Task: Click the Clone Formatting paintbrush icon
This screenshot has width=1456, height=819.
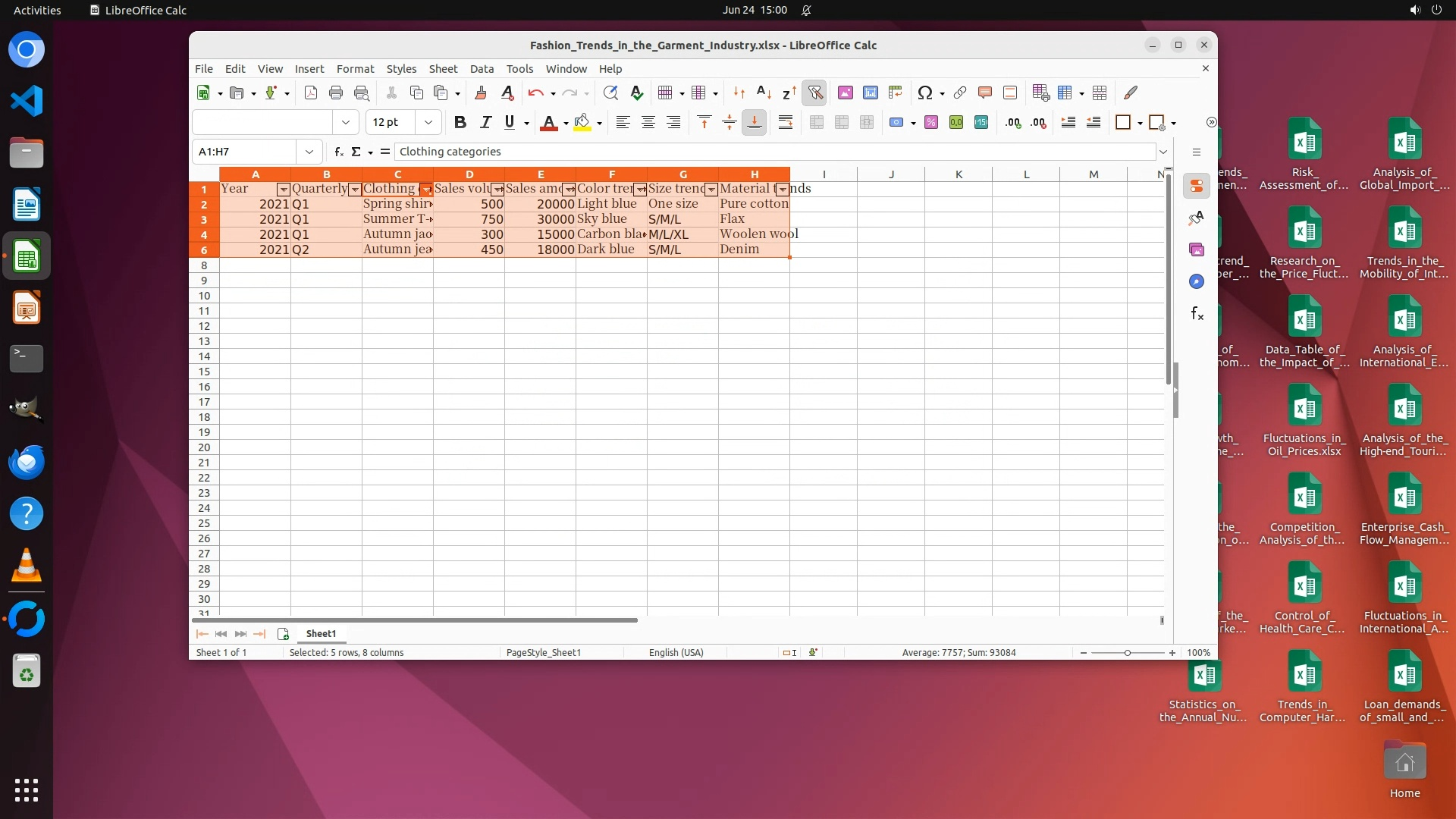Action: (x=480, y=93)
